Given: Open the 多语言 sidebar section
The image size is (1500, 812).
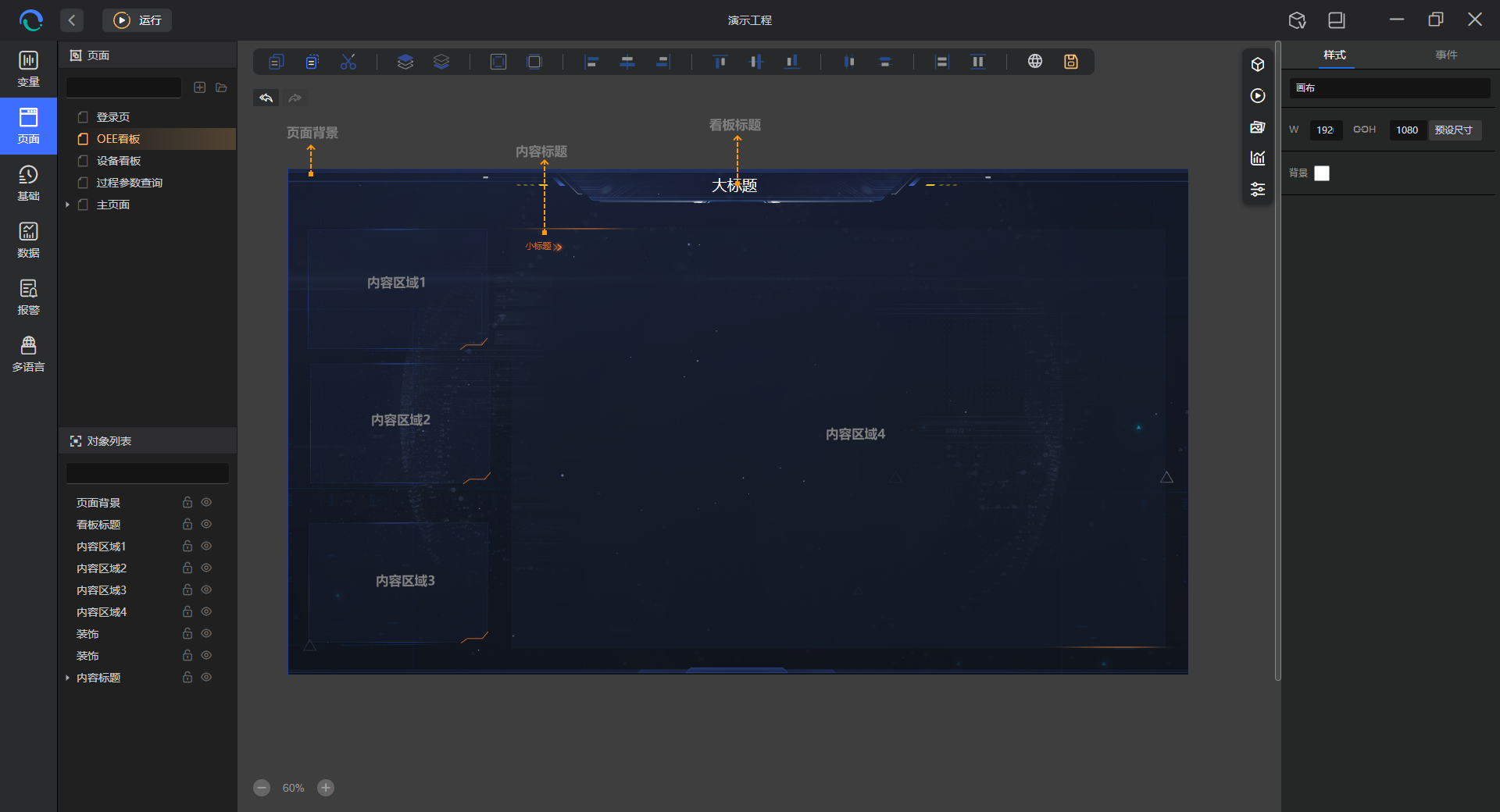Looking at the screenshot, I should tap(29, 354).
